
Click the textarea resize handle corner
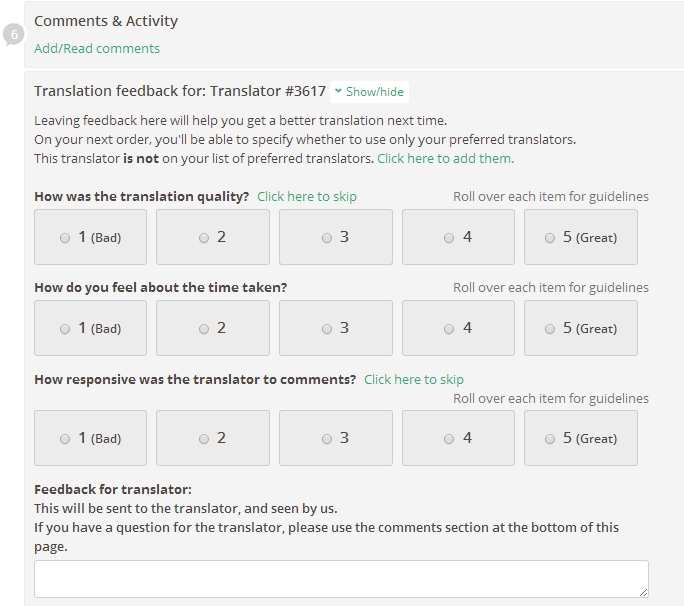point(643,592)
